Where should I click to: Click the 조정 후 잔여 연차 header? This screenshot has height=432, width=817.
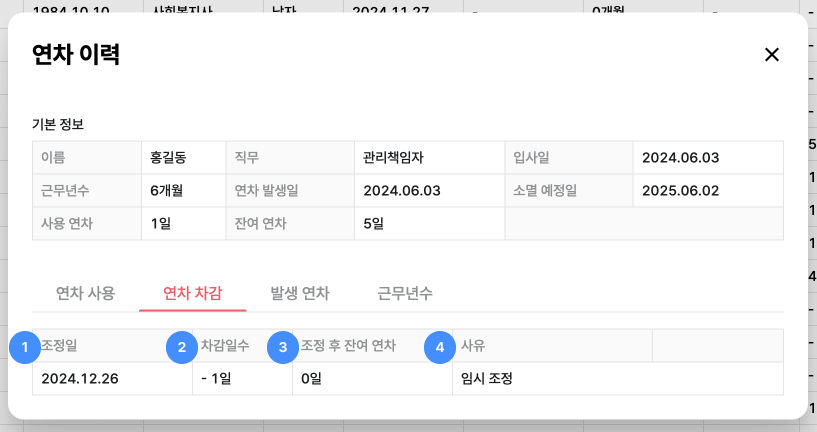pyautogui.click(x=349, y=346)
